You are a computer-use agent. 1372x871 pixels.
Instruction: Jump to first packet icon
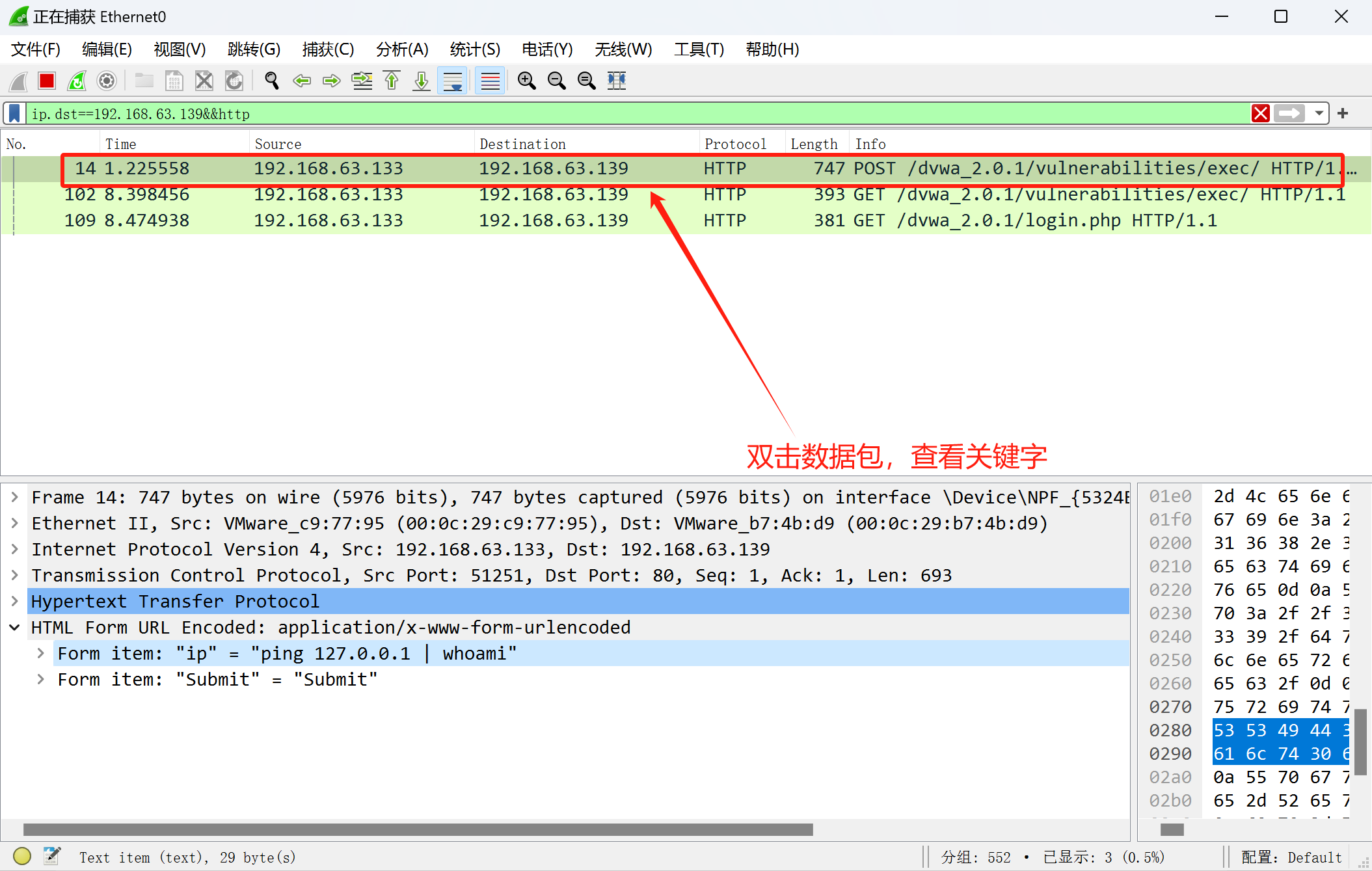[x=392, y=81]
